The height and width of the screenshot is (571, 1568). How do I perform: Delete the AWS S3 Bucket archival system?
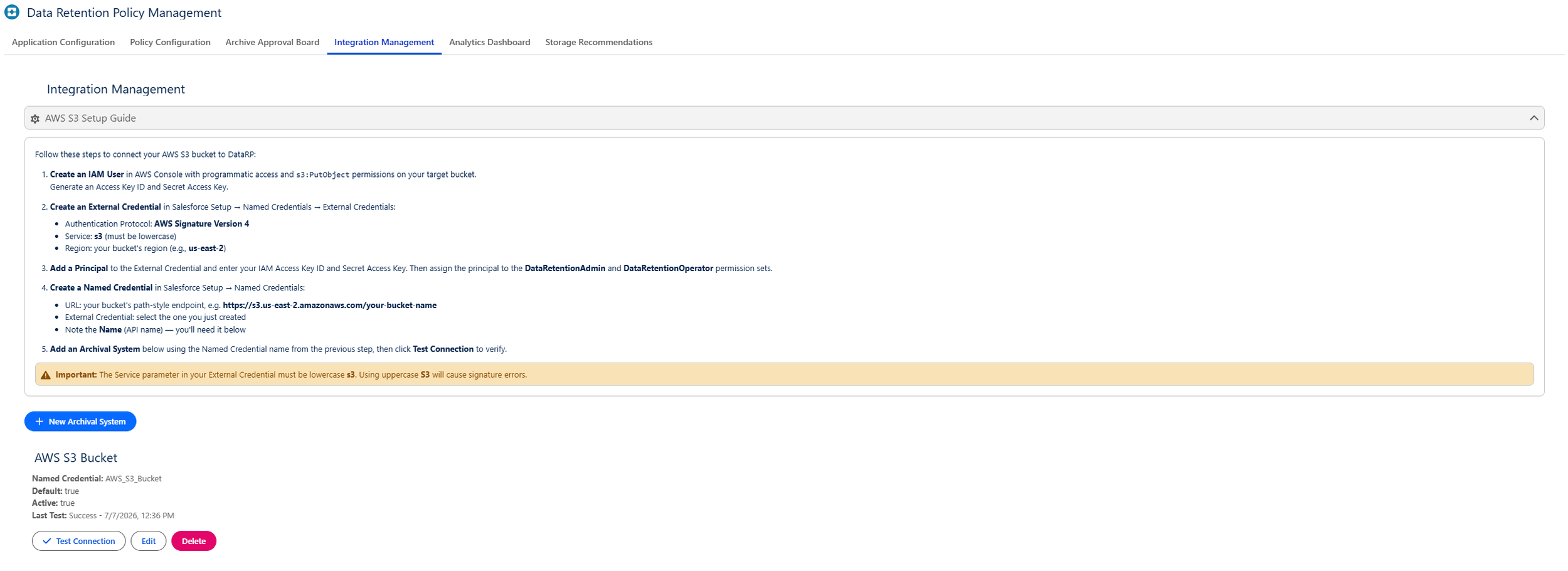coord(194,541)
